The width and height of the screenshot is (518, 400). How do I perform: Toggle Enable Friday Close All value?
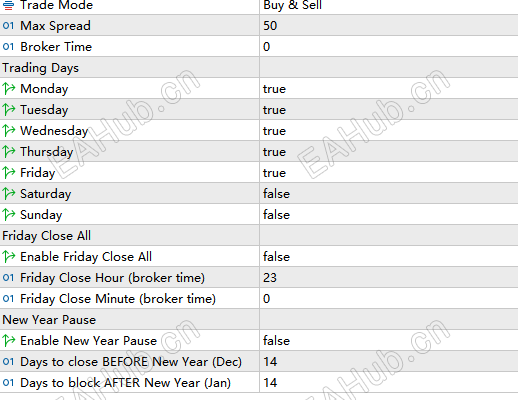click(x=389, y=257)
